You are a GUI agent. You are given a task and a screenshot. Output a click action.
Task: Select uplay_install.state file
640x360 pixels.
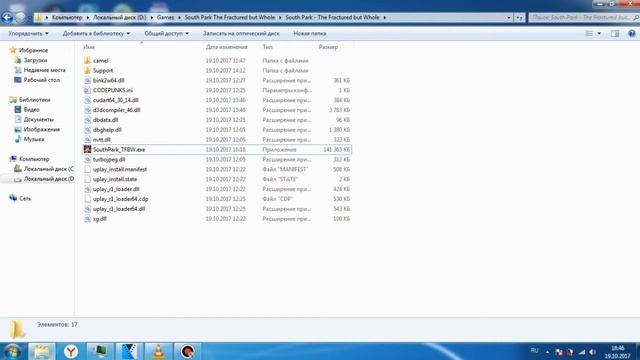coord(115,179)
